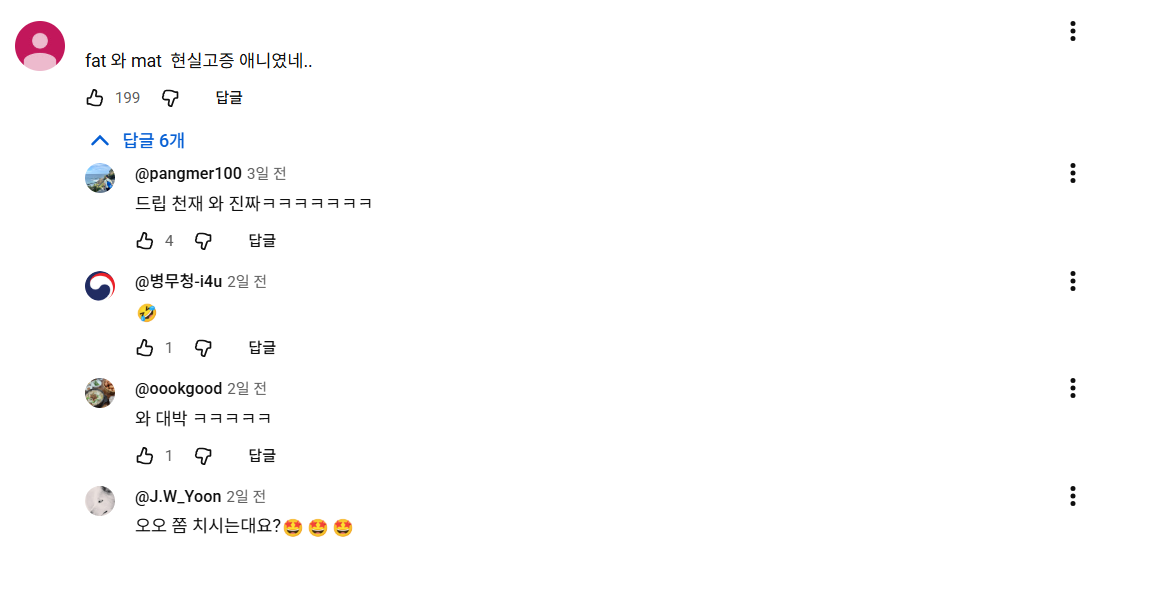Open the more options menu for the top comment
Image resolution: width=1158 pixels, height=594 pixels.
[1072, 31]
